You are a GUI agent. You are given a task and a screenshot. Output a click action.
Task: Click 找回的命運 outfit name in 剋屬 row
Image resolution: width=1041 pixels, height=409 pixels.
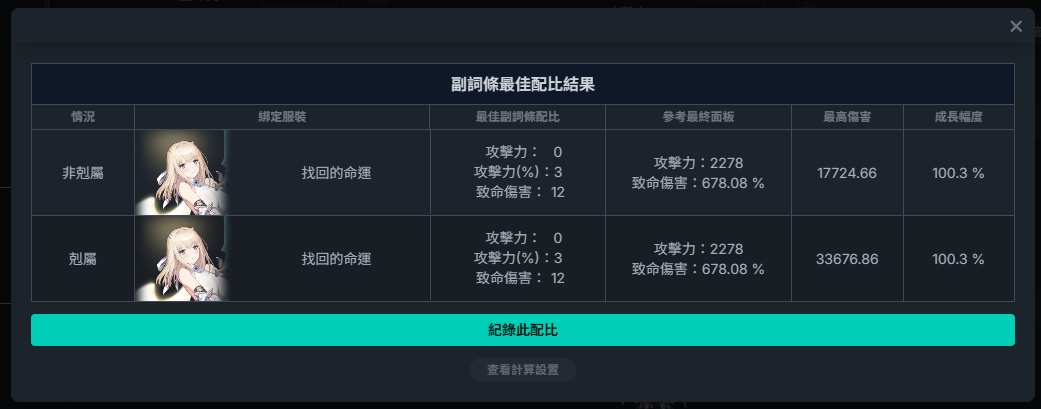(x=336, y=259)
